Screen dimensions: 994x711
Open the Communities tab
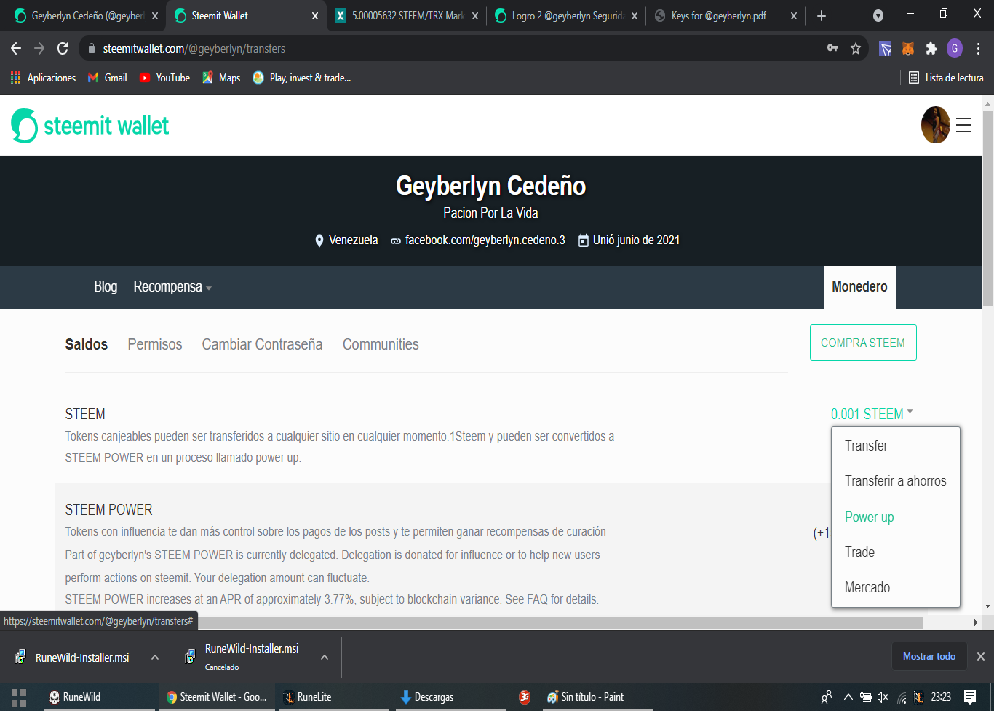380,345
